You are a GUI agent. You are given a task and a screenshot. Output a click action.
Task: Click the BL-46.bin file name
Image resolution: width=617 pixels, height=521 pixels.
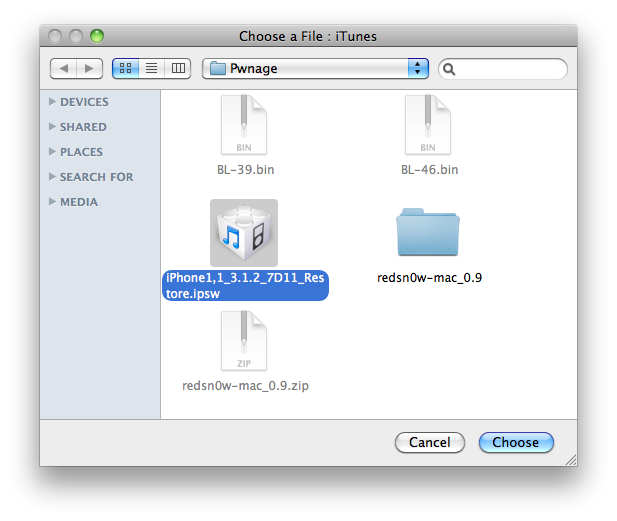[429, 170]
